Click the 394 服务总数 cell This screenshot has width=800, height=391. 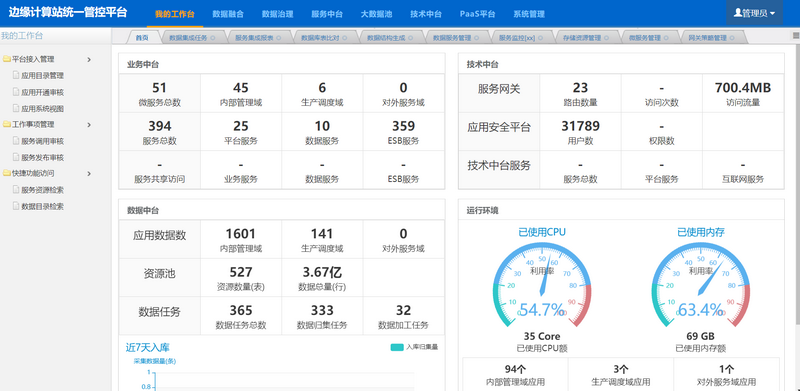click(160, 132)
